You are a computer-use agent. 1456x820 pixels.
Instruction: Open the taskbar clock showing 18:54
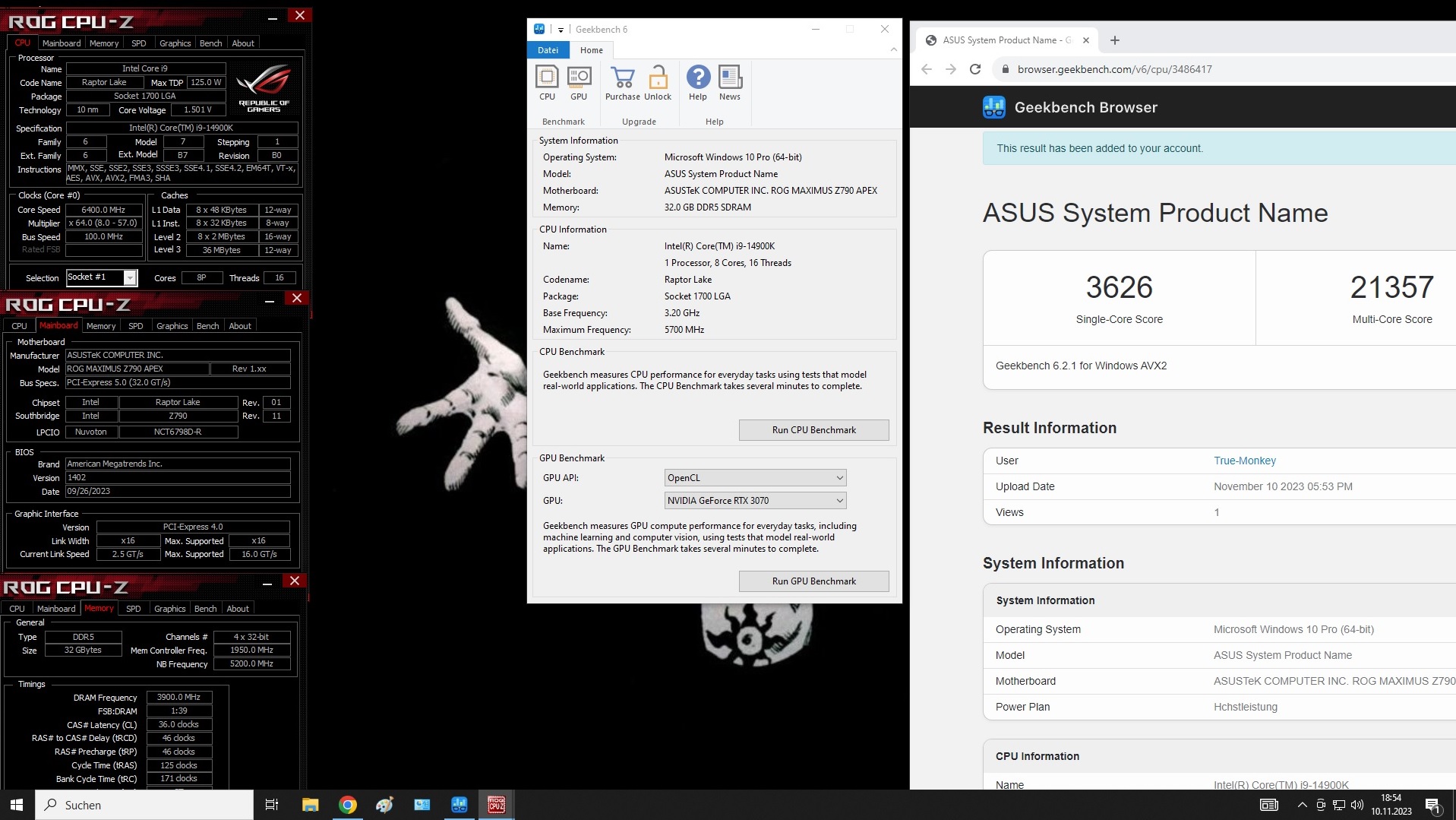click(1391, 805)
